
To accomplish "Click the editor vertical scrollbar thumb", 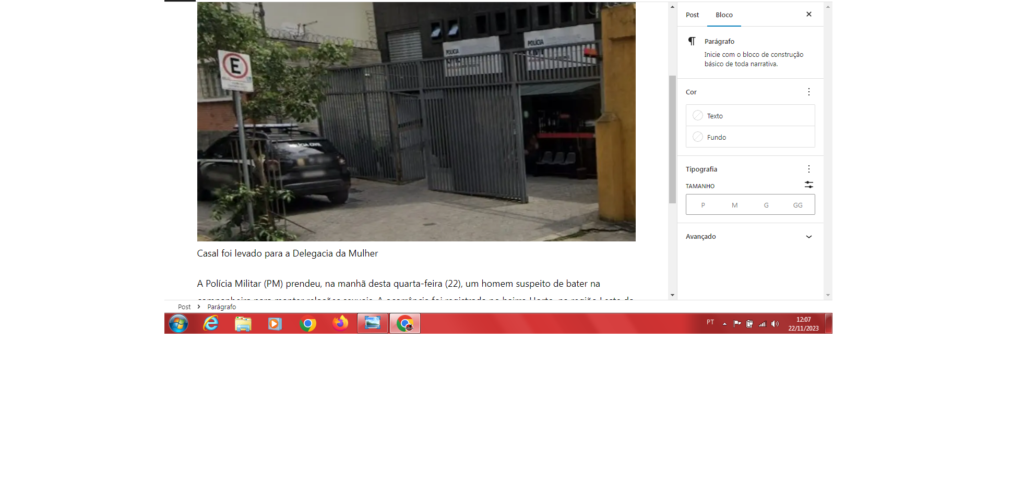I will [x=672, y=139].
